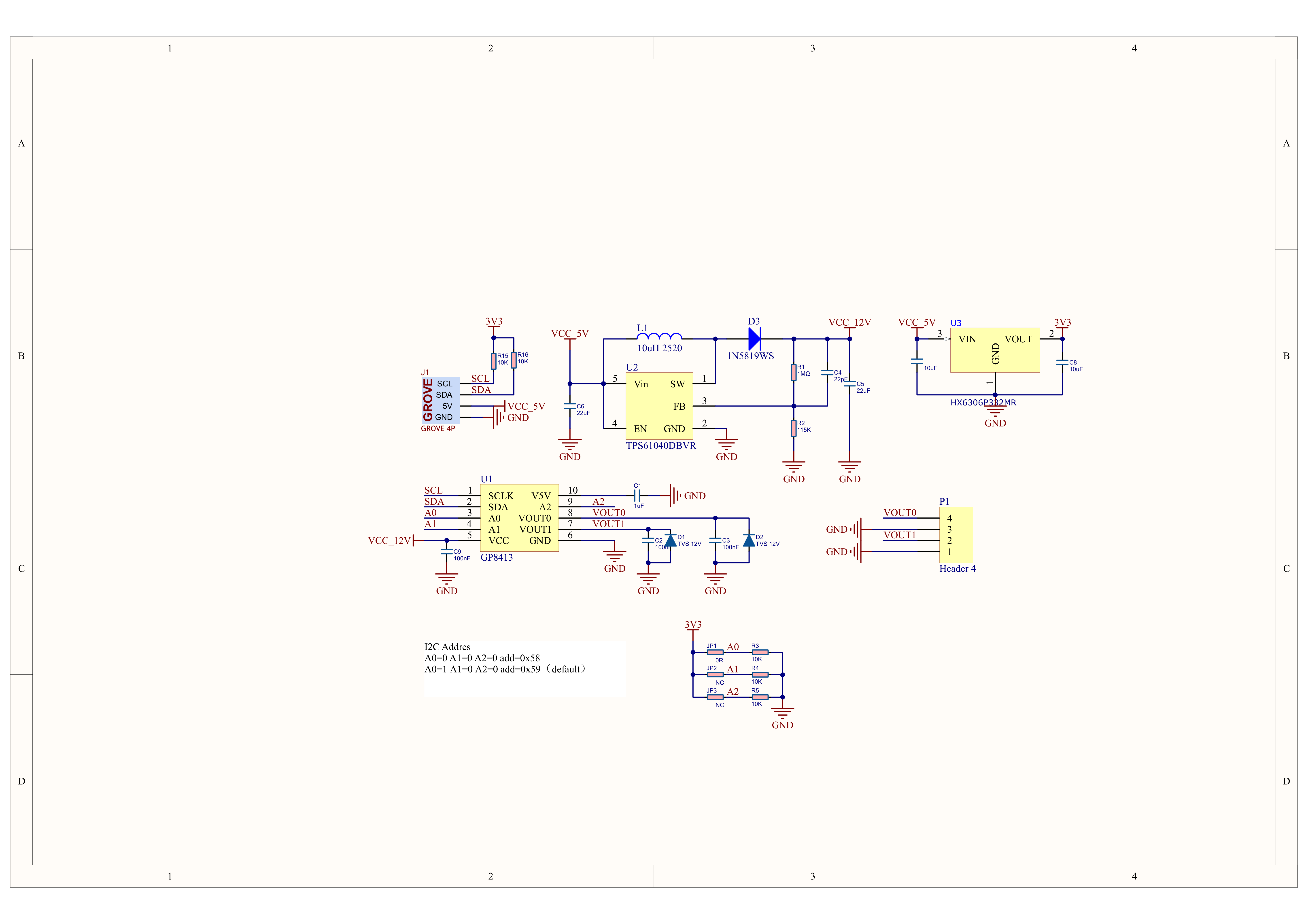Select resistor R4 on A1 line
Viewport: 1308px width, 924px height.
(x=760, y=674)
